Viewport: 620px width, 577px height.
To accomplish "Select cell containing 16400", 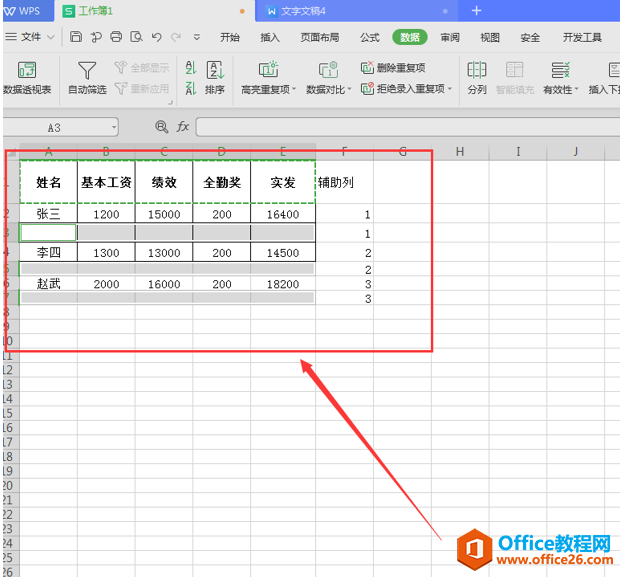I will coord(283,214).
